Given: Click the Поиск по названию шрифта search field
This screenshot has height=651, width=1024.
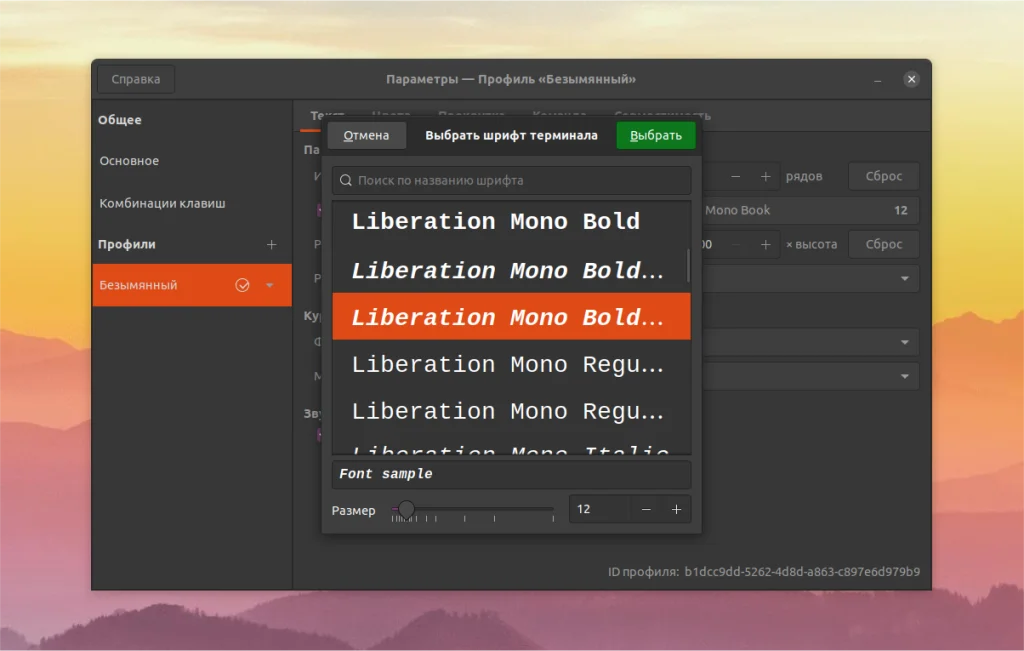Looking at the screenshot, I should (510, 180).
